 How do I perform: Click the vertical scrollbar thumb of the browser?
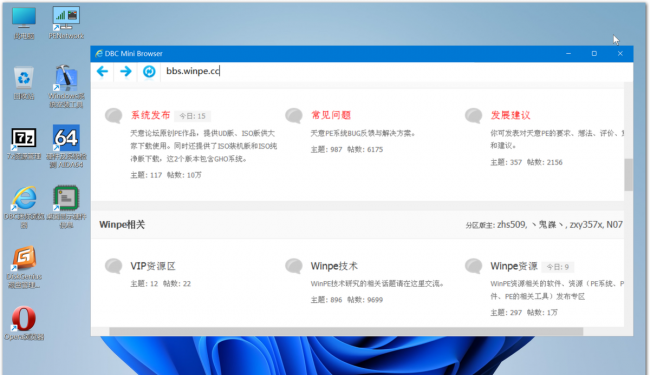tap(628, 174)
